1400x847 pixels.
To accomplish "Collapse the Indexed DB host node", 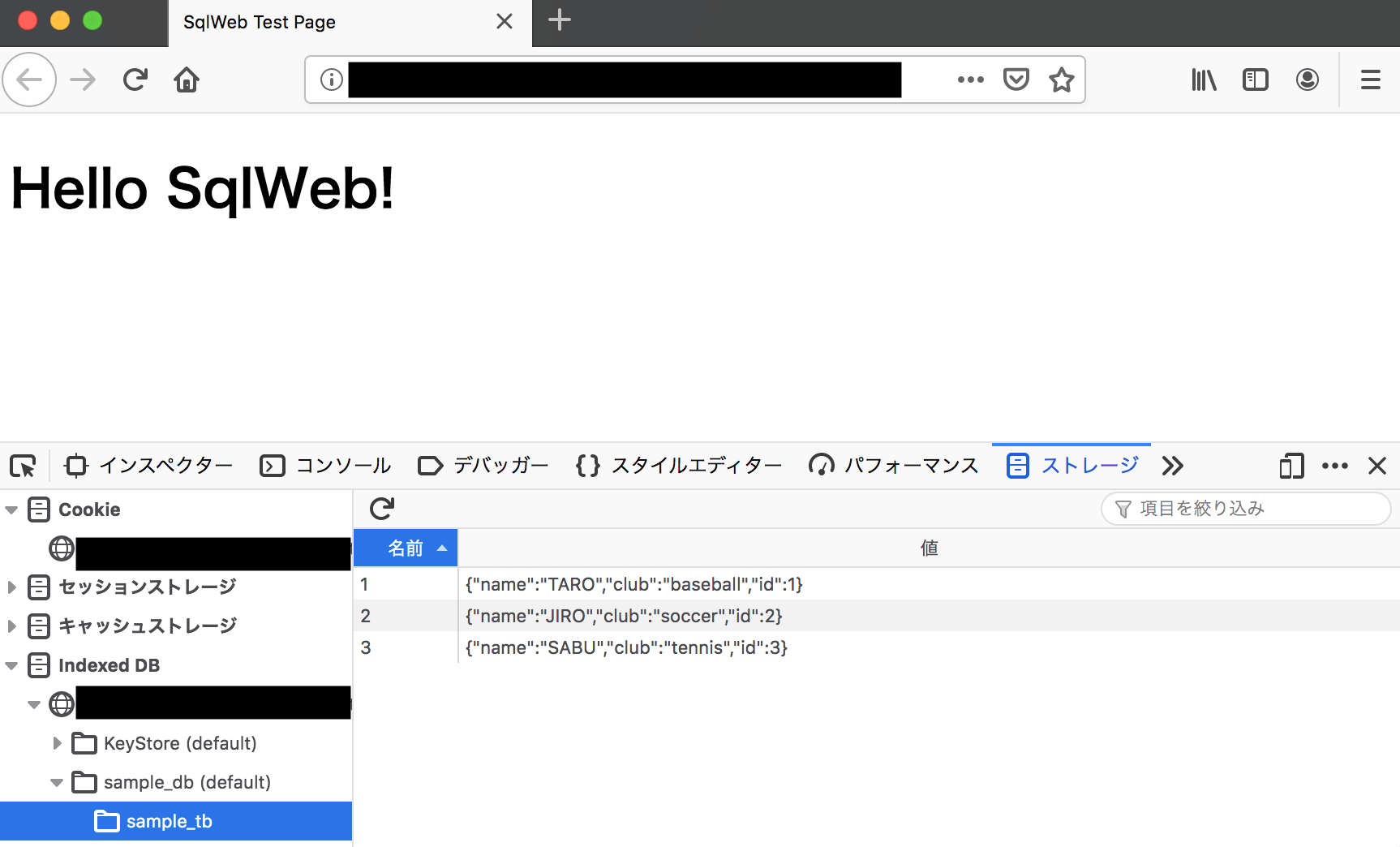I will [x=34, y=704].
